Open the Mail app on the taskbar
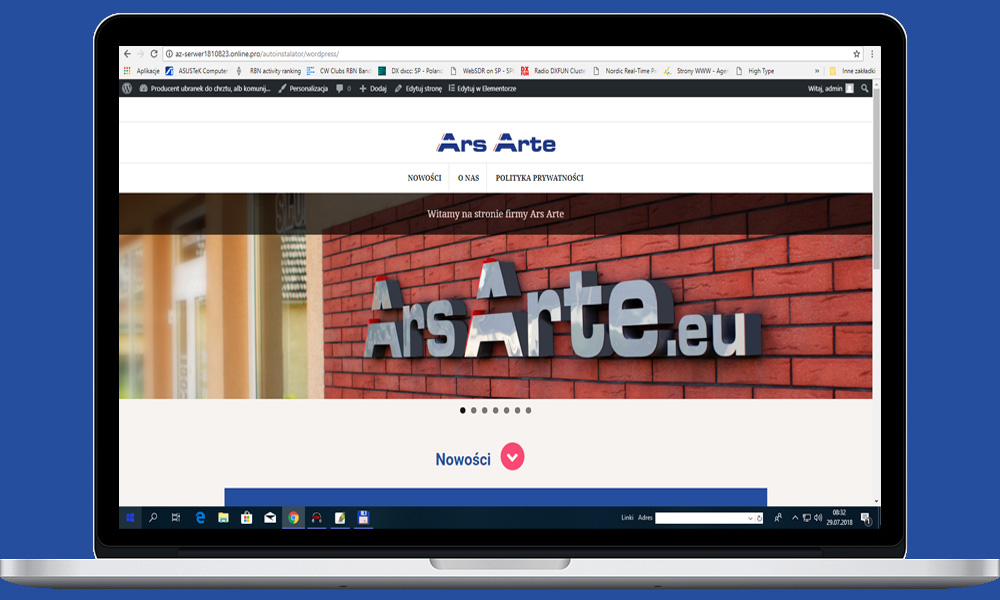 pyautogui.click(x=270, y=518)
